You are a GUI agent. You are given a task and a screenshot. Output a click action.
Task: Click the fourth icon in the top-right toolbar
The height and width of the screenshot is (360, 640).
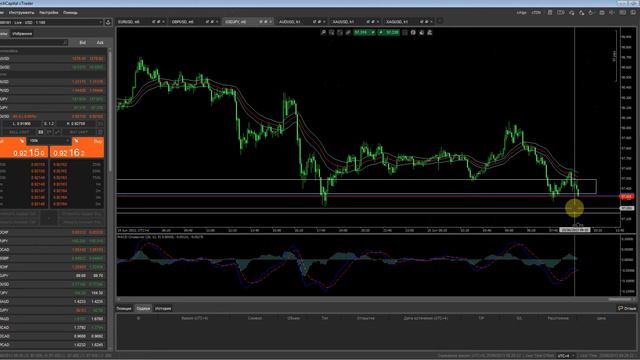point(581,13)
